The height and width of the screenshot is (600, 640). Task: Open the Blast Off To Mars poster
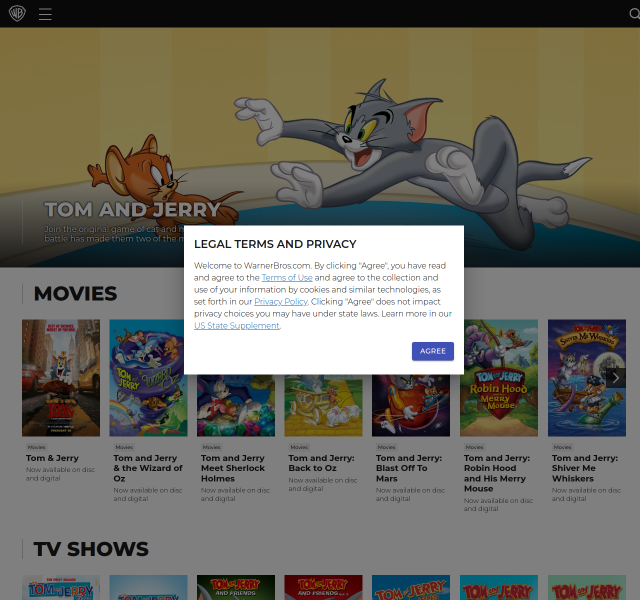pyautogui.click(x=411, y=405)
